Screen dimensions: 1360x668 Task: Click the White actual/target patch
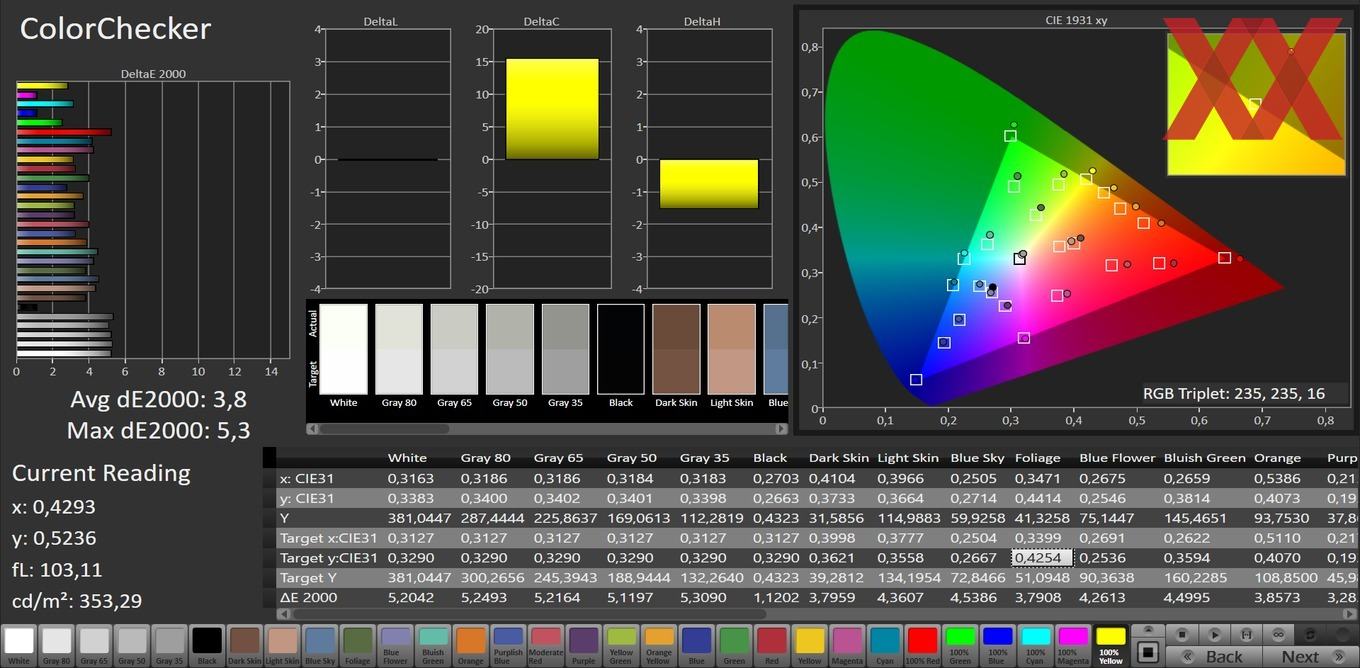343,349
